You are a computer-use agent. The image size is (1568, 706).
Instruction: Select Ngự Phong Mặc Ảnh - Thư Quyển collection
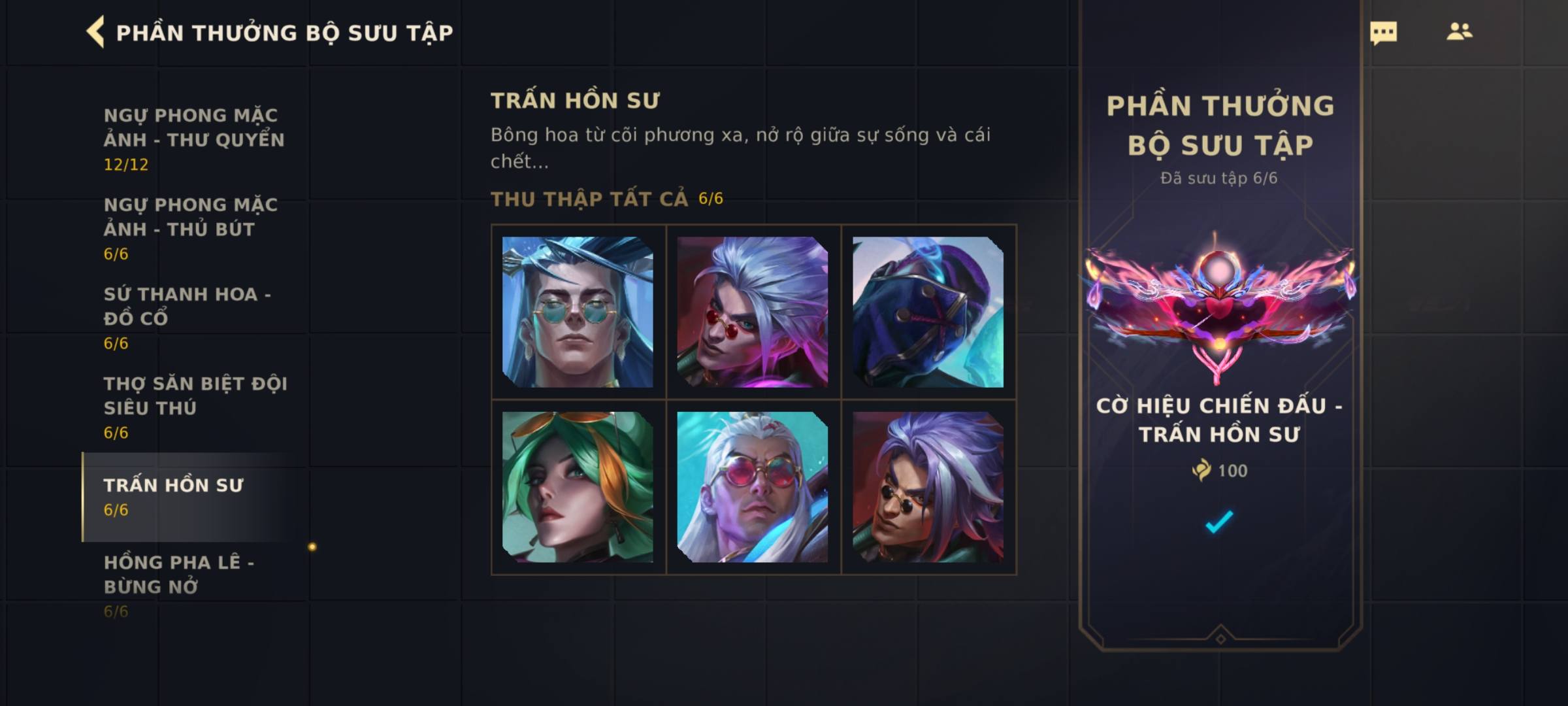click(x=194, y=139)
